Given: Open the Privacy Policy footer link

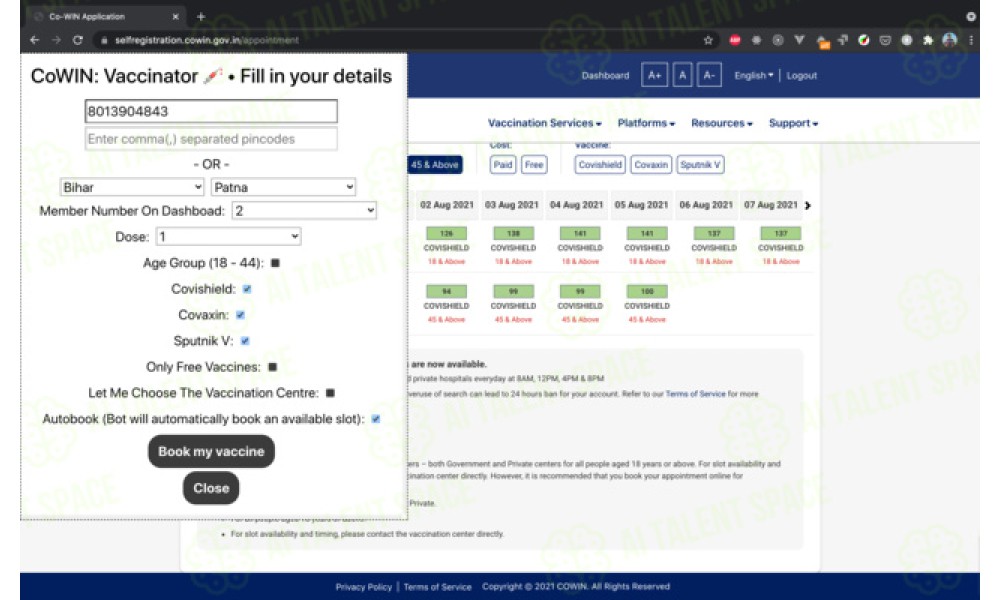Looking at the screenshot, I should [x=364, y=587].
